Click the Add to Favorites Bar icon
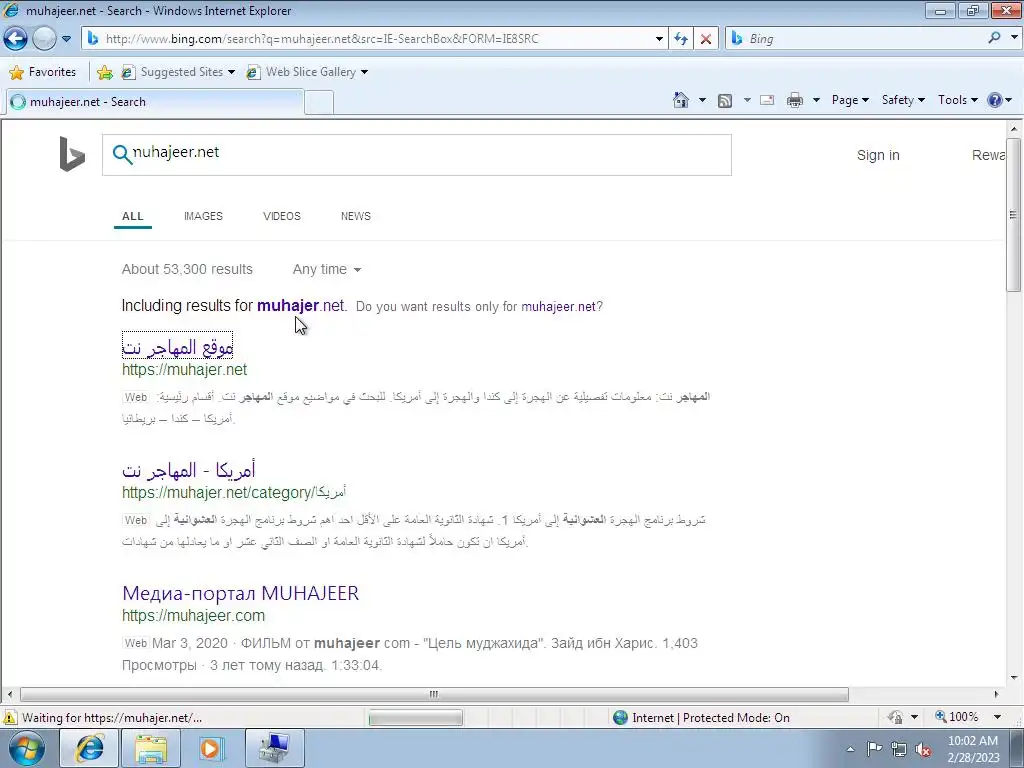The width and height of the screenshot is (1024, 768). pyautogui.click(x=104, y=72)
